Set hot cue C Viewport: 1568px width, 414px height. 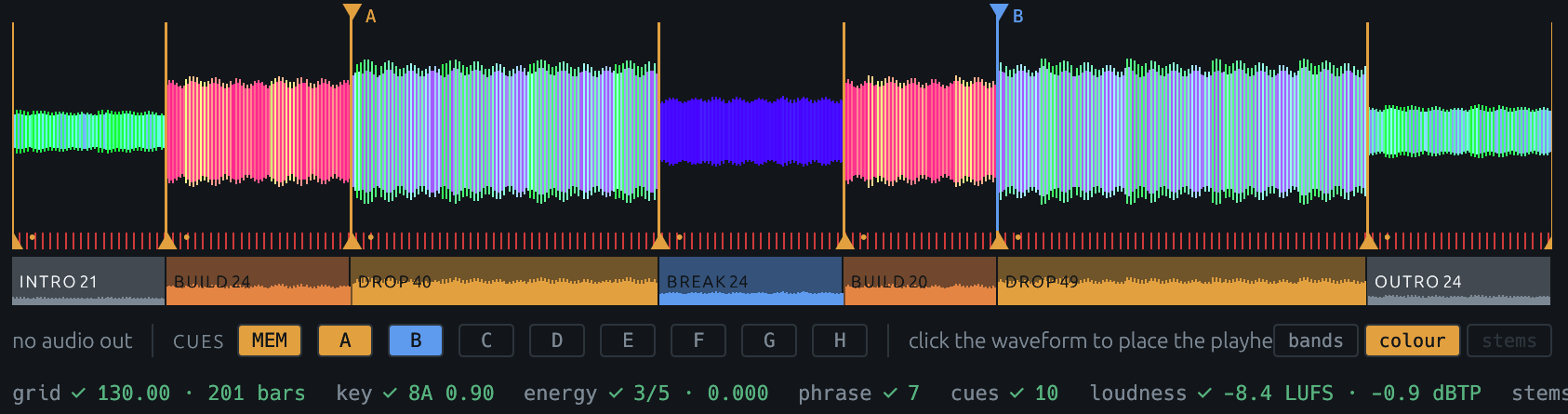486,341
